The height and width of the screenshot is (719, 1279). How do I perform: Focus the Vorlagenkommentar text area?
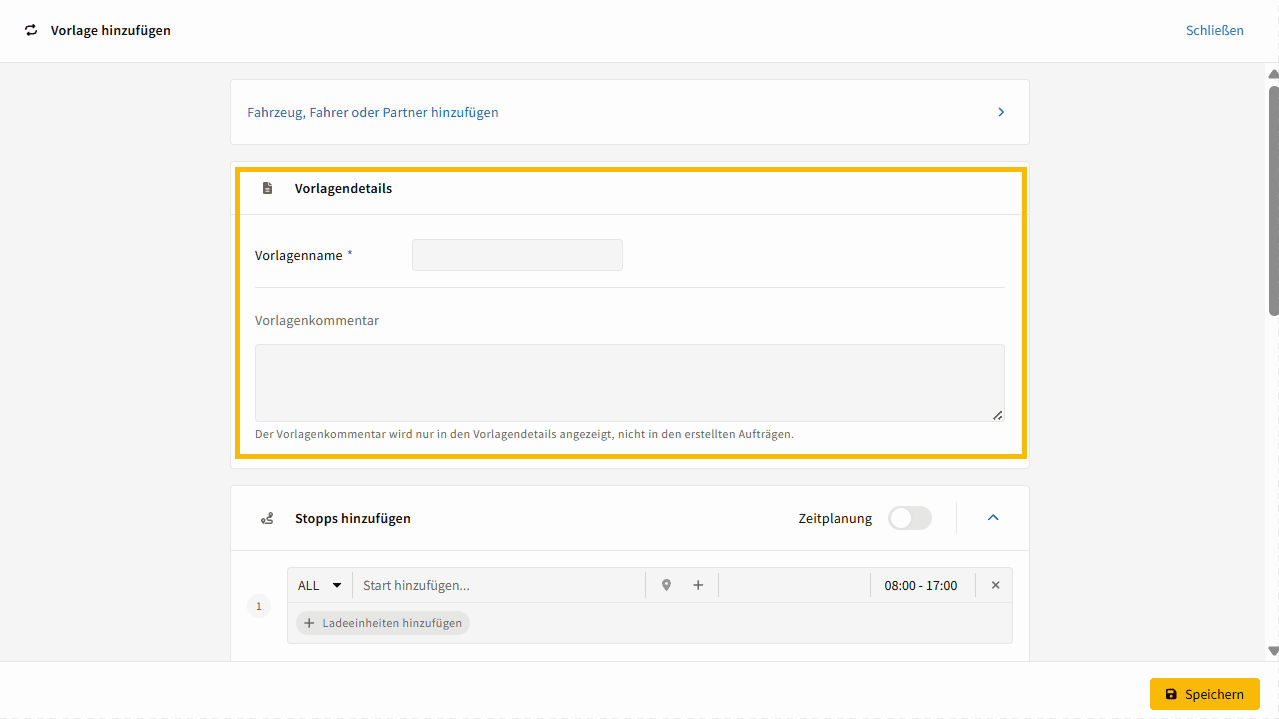coord(629,383)
